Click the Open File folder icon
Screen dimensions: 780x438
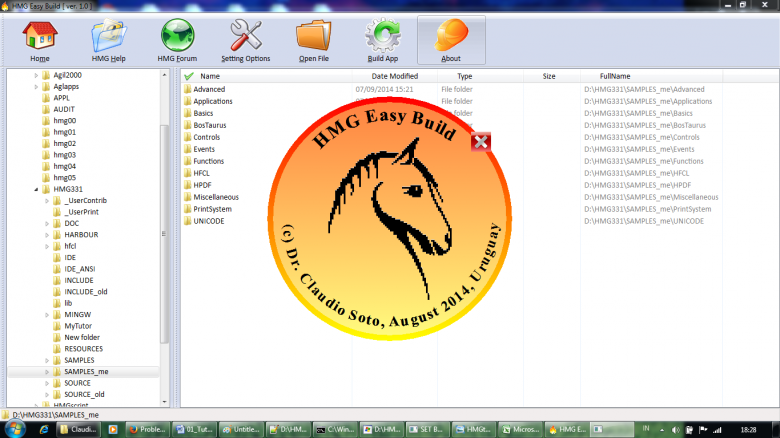314,35
